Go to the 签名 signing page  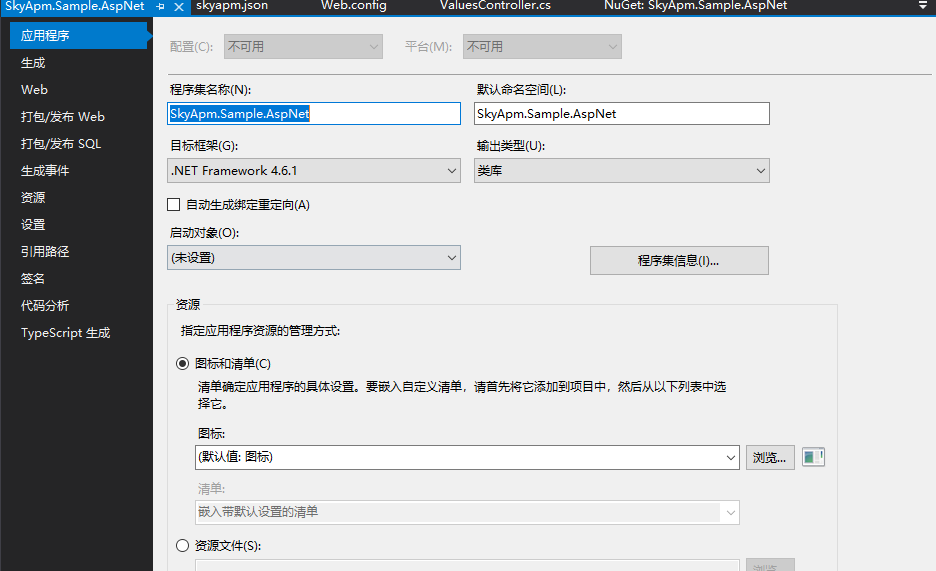point(33,279)
